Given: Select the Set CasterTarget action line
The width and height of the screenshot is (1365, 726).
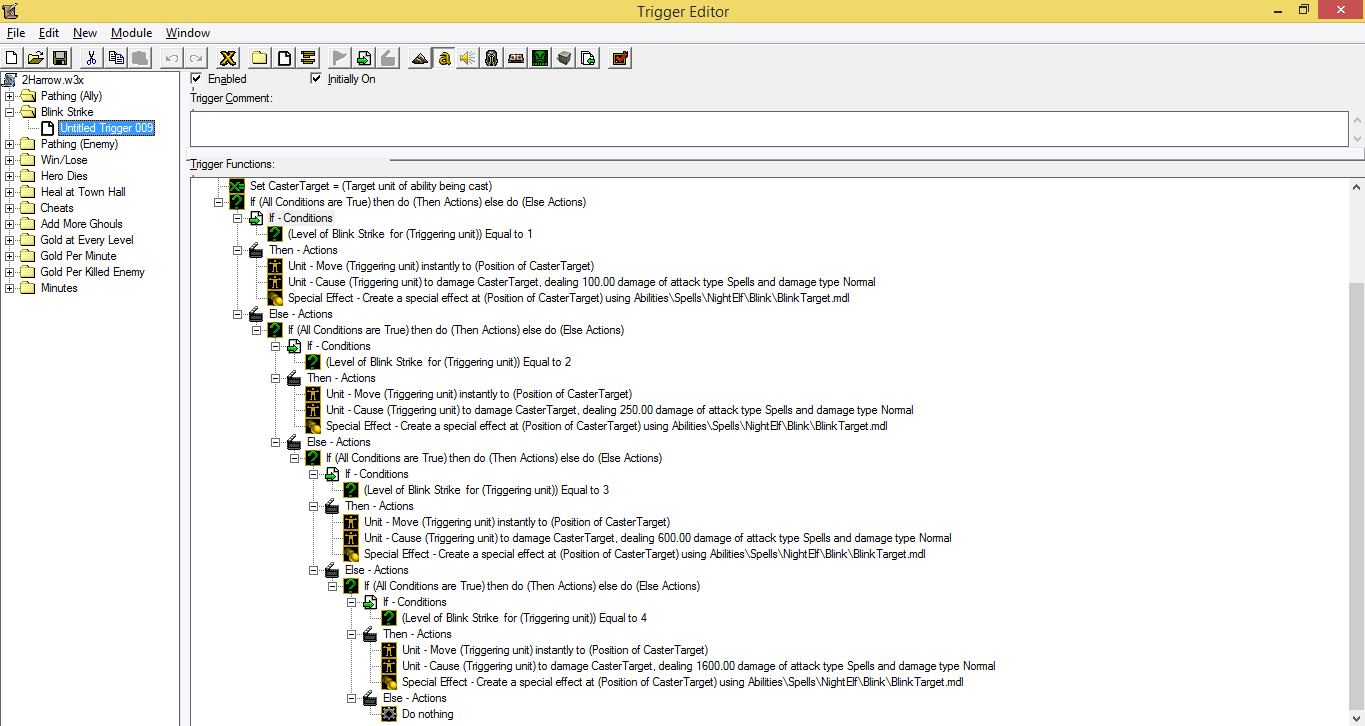Looking at the screenshot, I should pyautogui.click(x=370, y=186).
